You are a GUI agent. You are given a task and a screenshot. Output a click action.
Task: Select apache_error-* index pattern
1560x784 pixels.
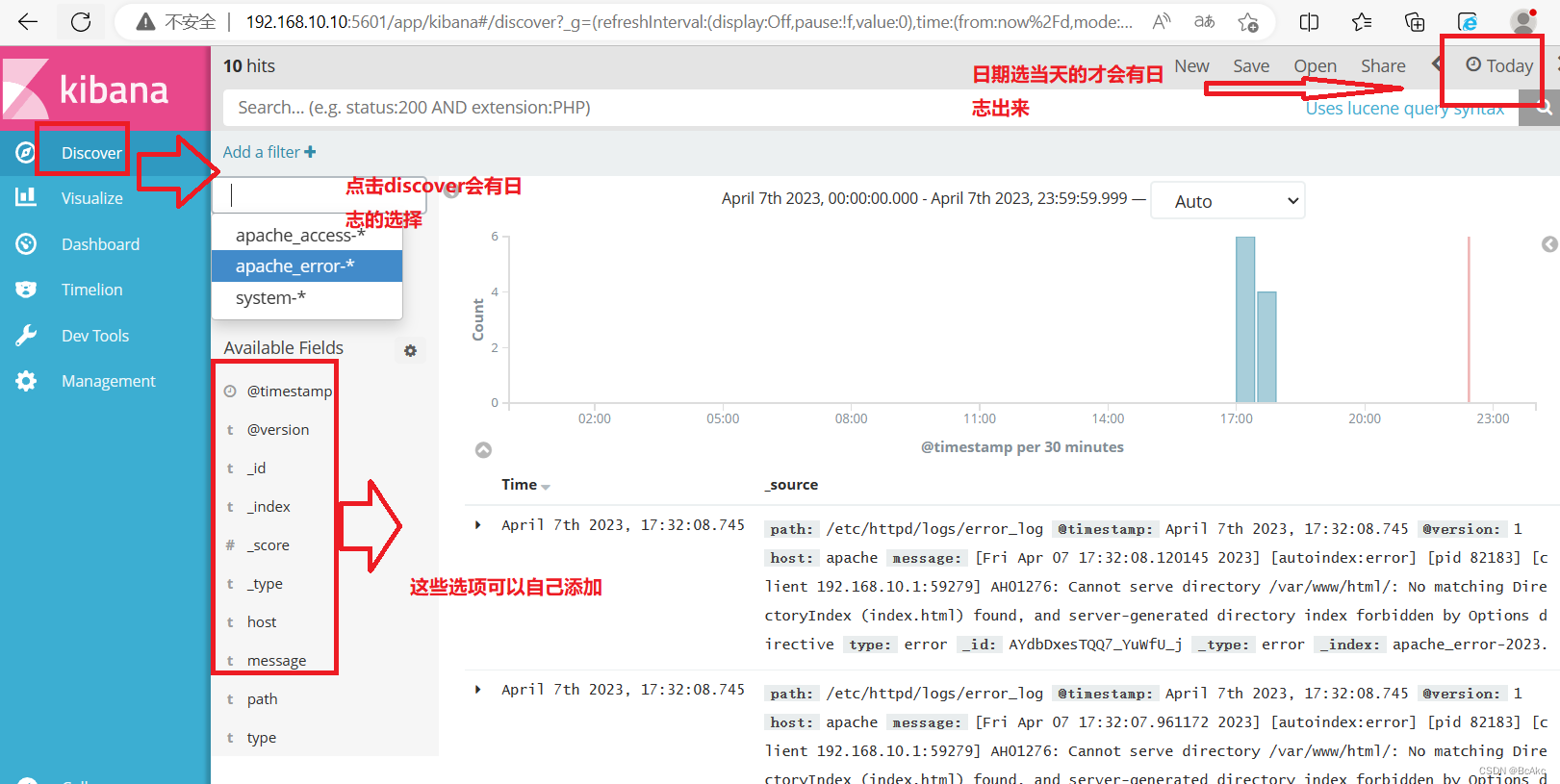307,266
